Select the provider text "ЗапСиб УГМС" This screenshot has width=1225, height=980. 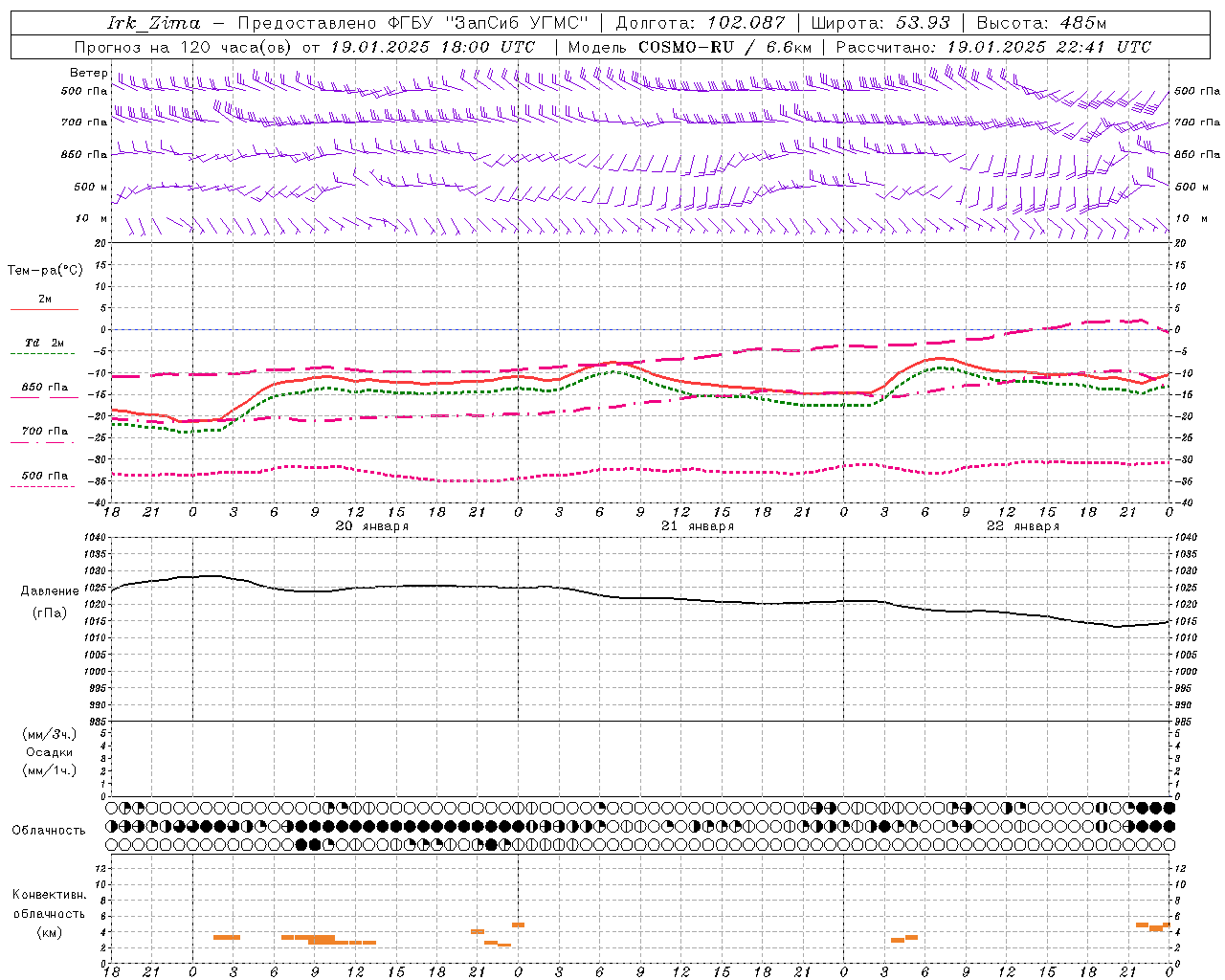[x=518, y=23]
